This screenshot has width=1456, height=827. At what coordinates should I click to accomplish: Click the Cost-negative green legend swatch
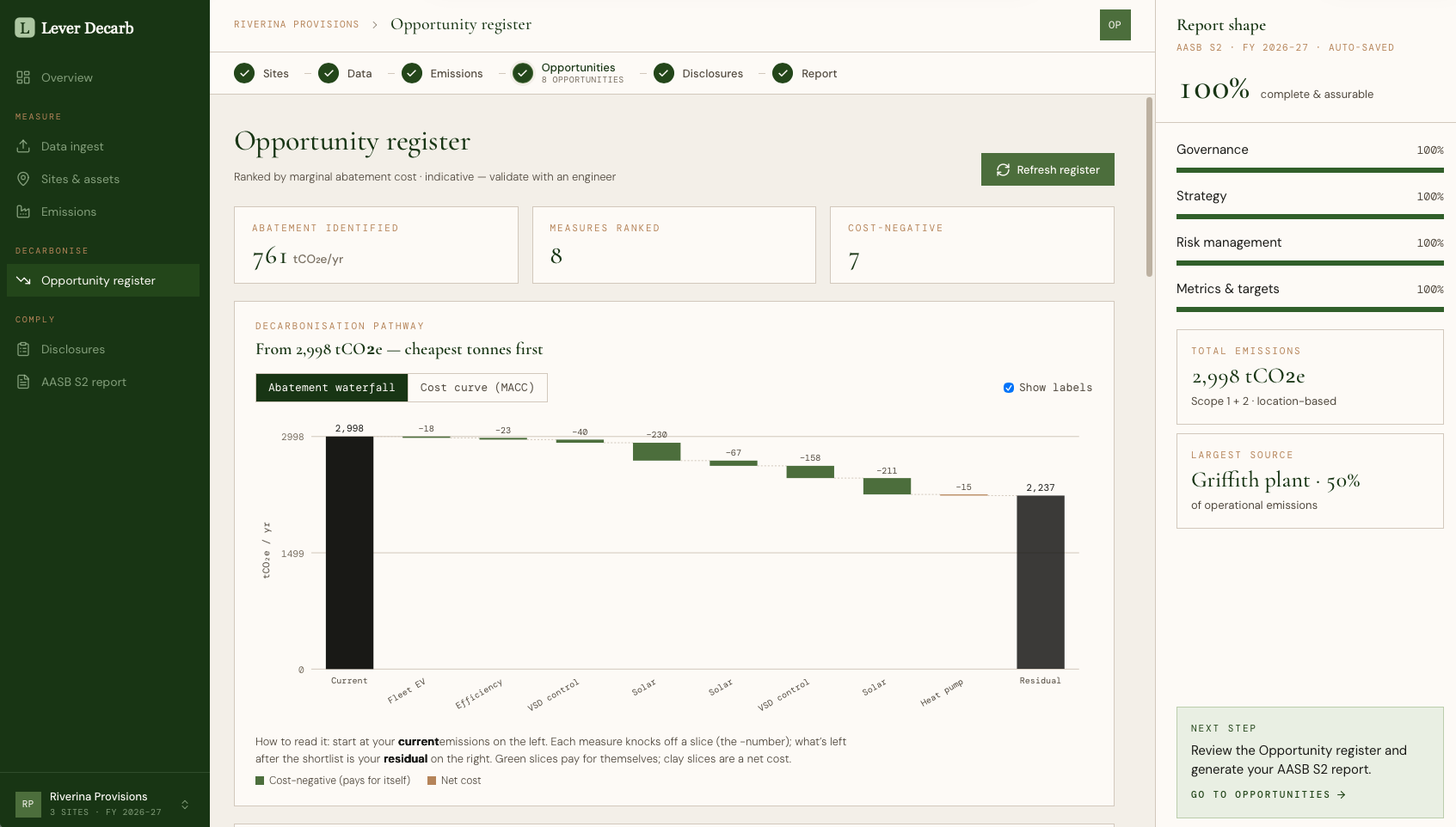[x=260, y=781]
